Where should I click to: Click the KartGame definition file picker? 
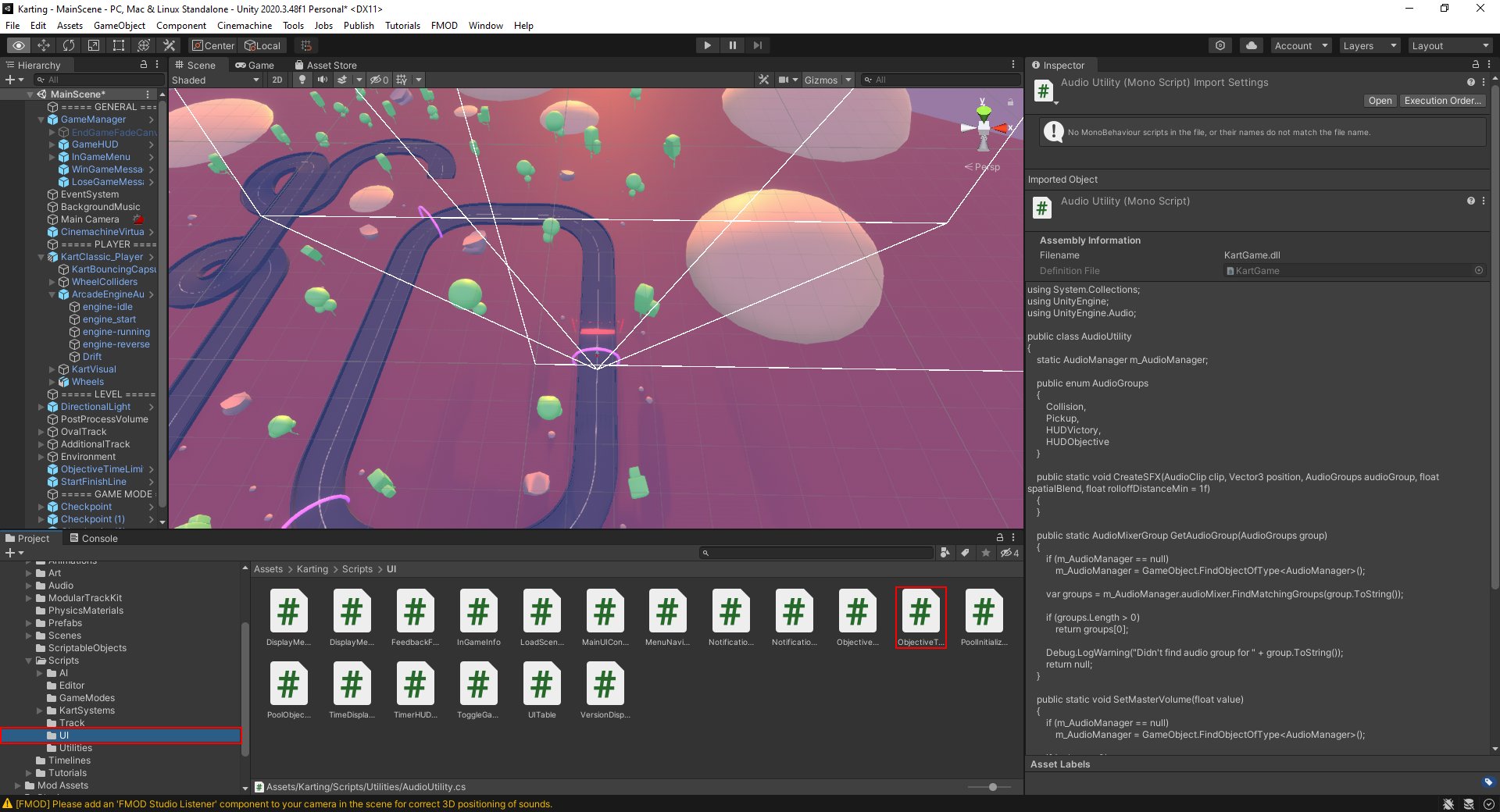[x=1479, y=271]
